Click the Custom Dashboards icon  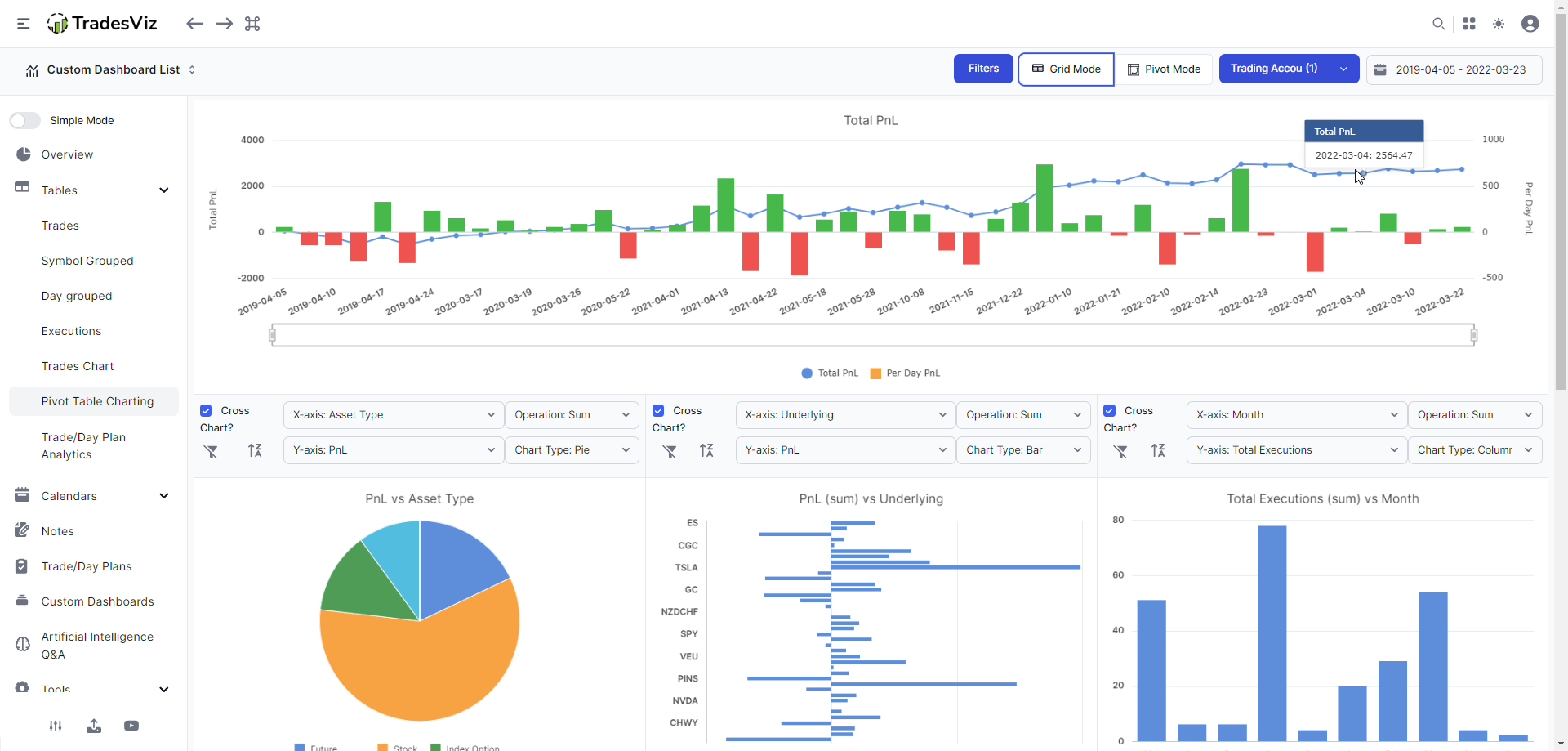tap(22, 601)
